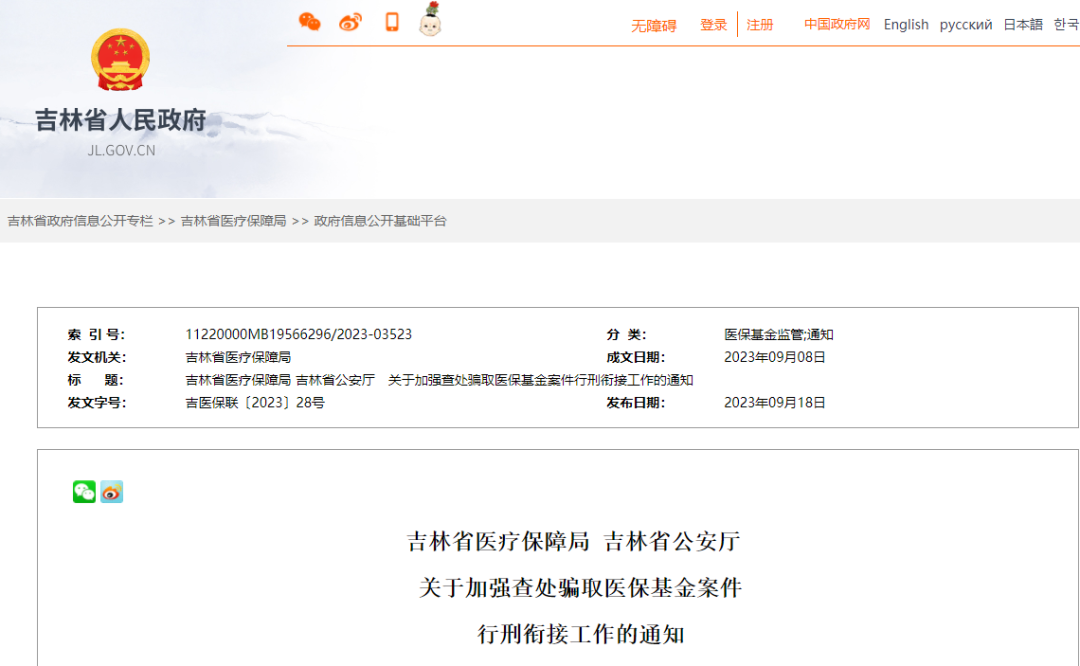Share article via green WeChat icon
This screenshot has width=1080, height=666.
84,492
